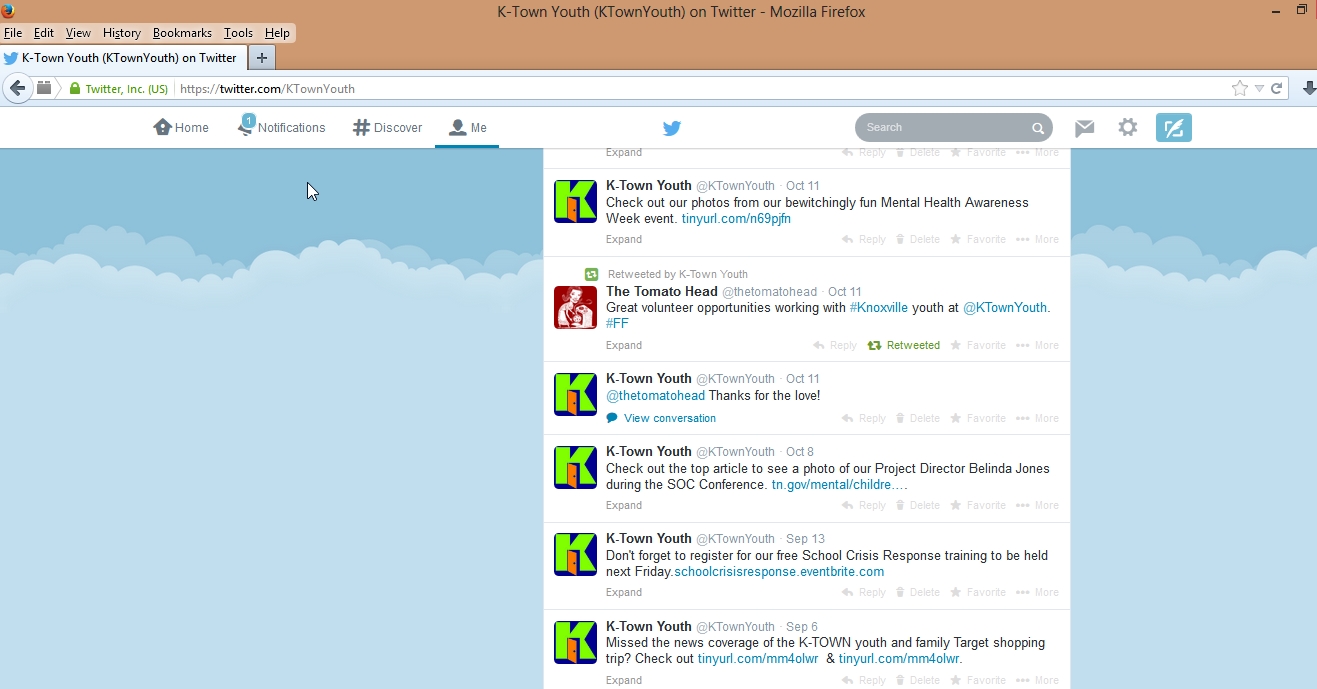Open direct messages envelope icon
The image size is (1317, 689).
coord(1084,128)
